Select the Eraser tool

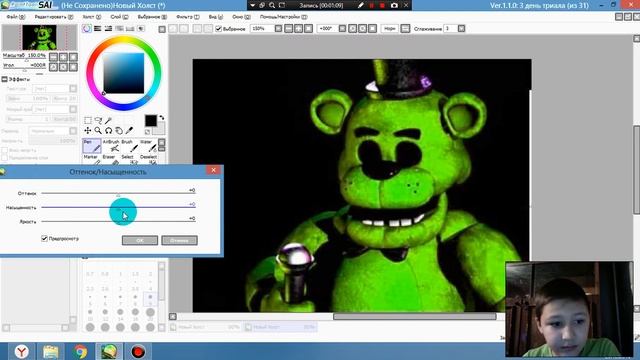(x=111, y=159)
